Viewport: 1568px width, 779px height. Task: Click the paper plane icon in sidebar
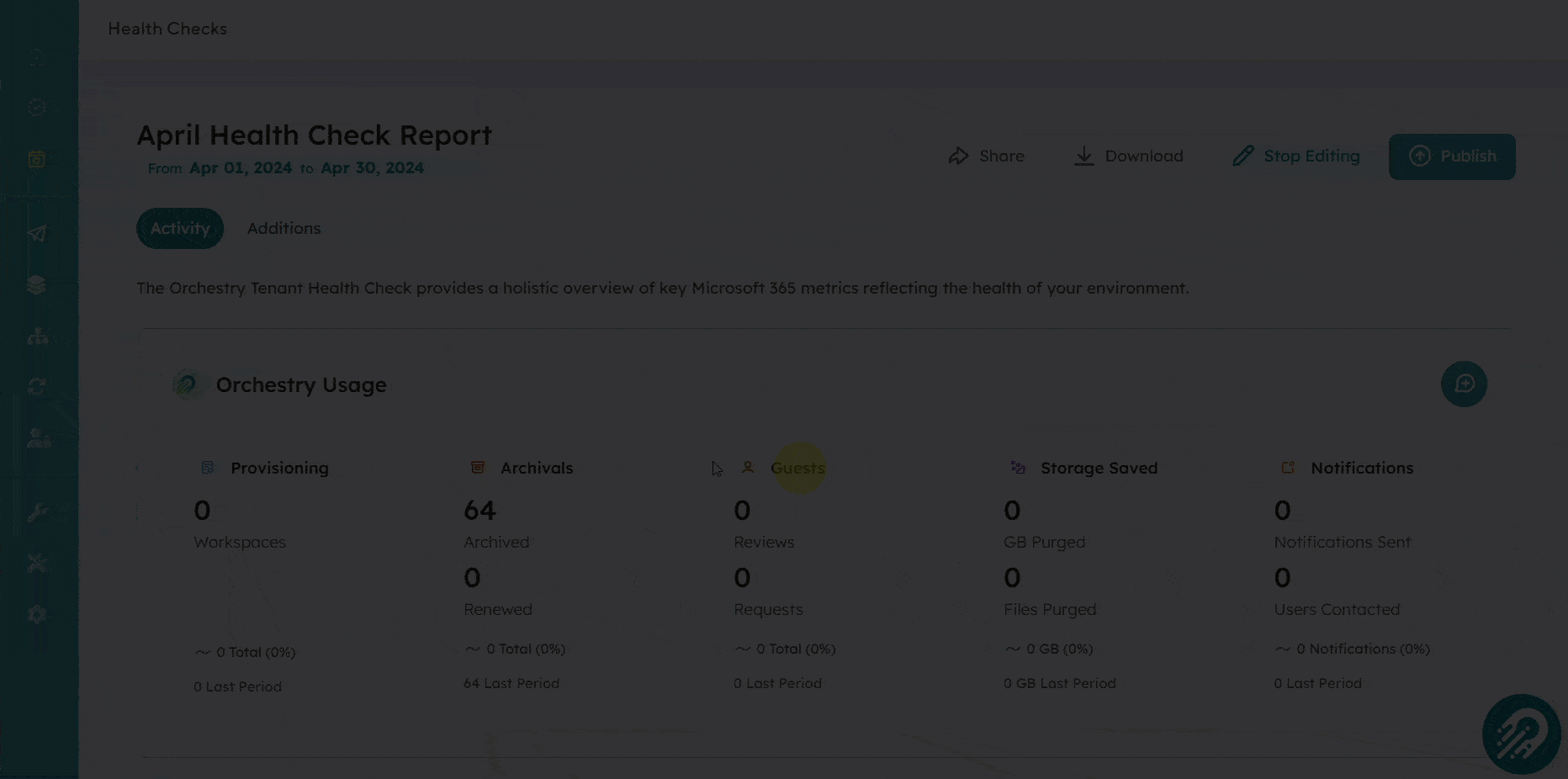pos(37,234)
